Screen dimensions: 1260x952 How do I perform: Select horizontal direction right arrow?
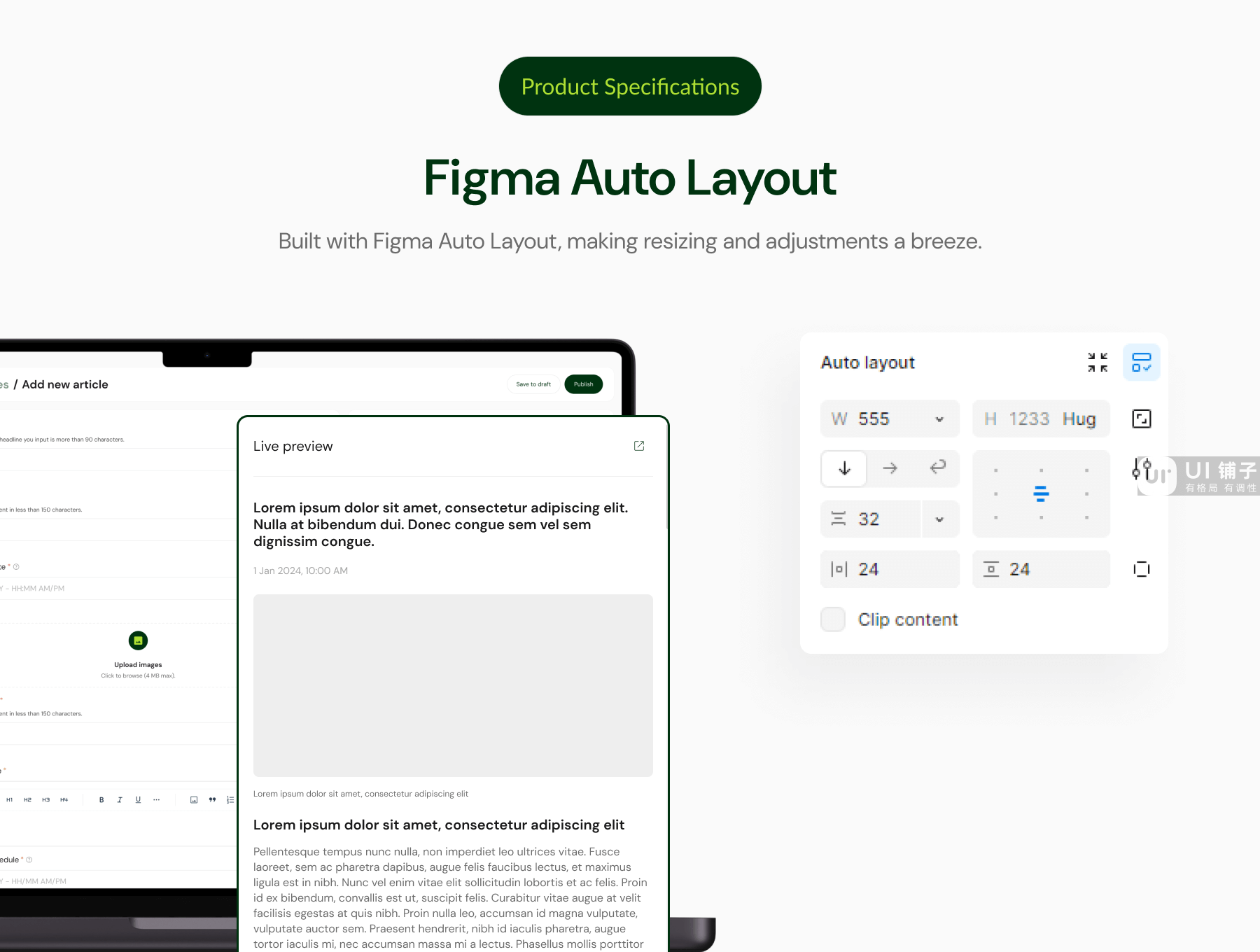pyautogui.click(x=890, y=468)
